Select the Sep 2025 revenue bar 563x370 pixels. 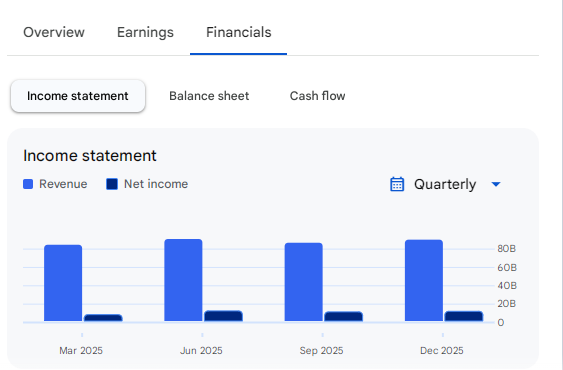304,282
